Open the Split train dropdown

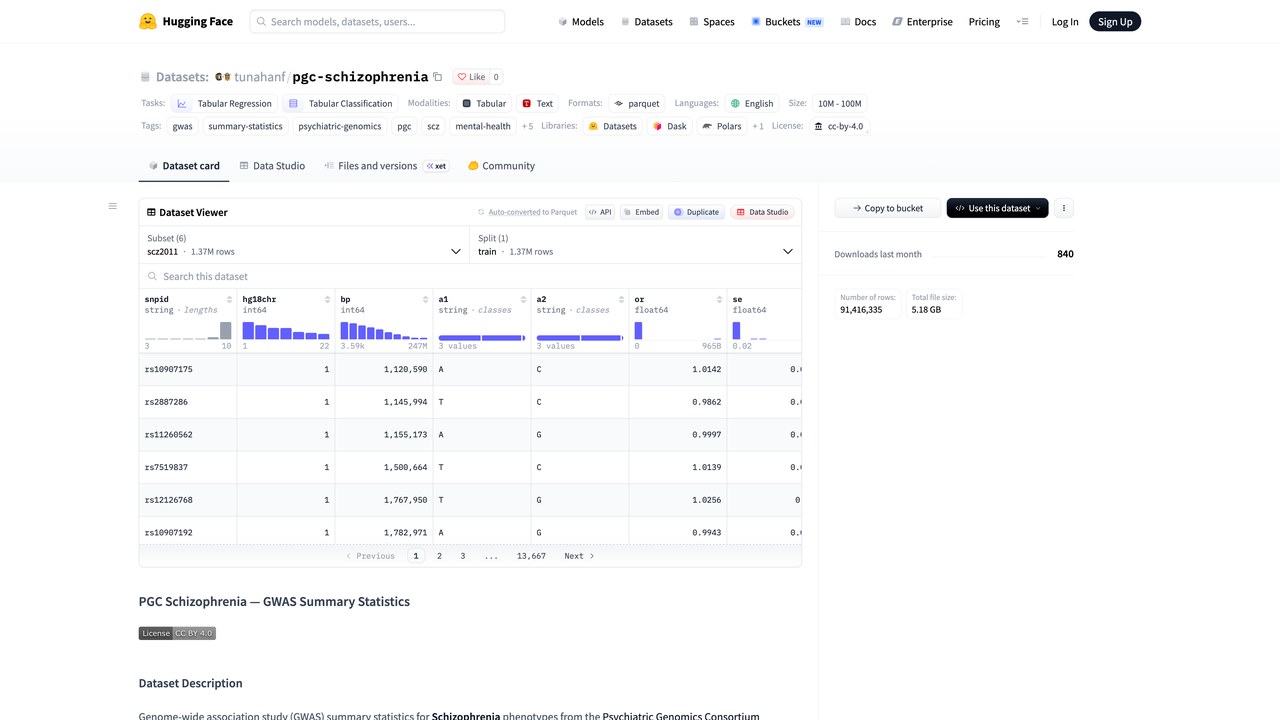[x=636, y=245]
